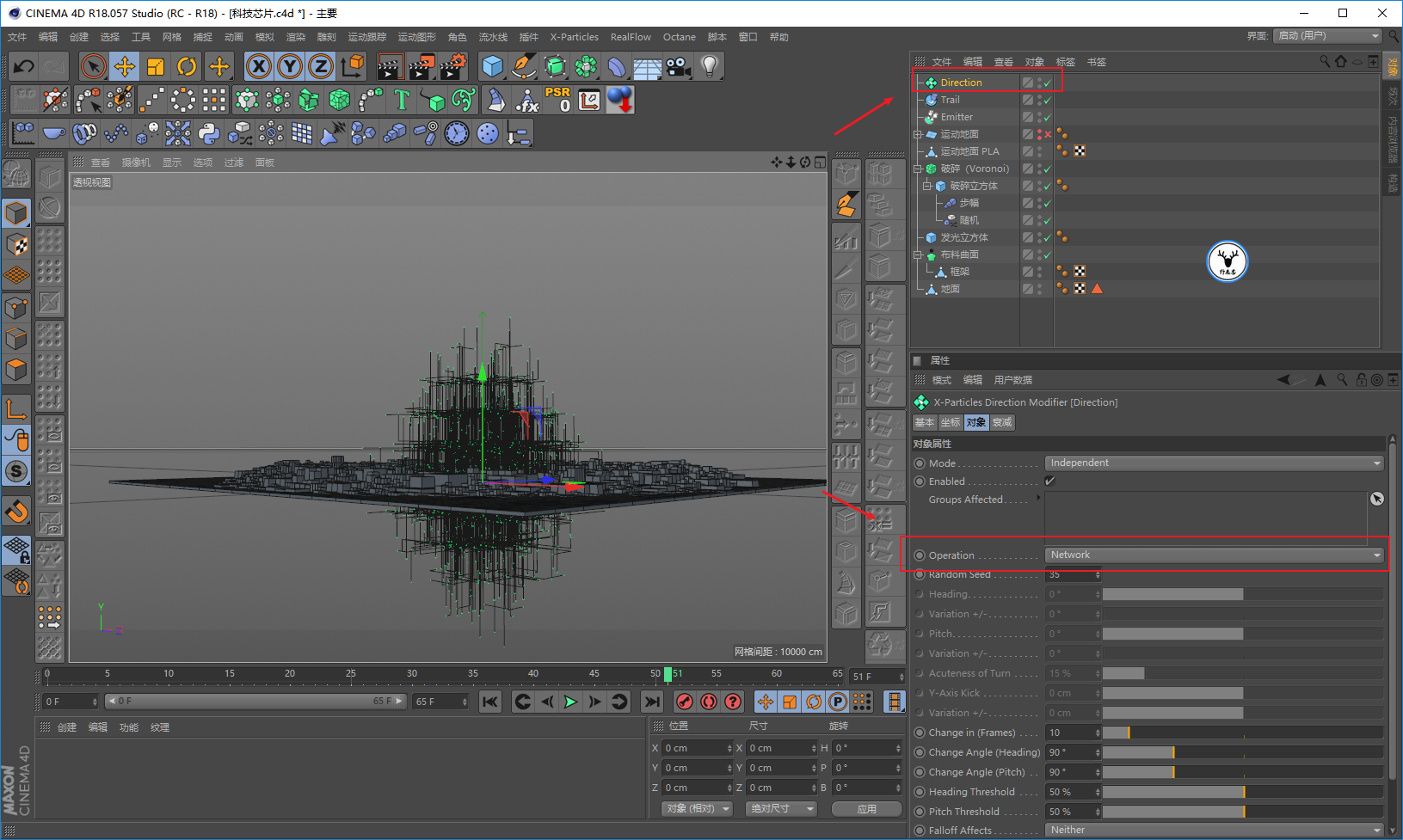1403x840 pixels.
Task: Activate the Rotate tool in top toolbar
Action: tap(187, 66)
